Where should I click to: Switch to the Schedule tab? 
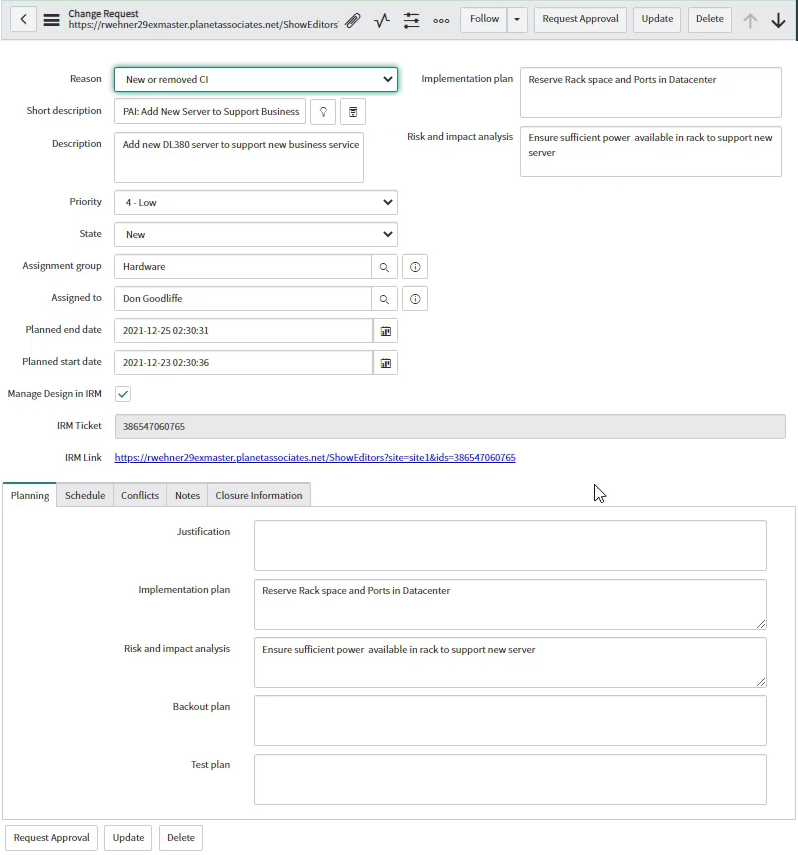tap(85, 495)
